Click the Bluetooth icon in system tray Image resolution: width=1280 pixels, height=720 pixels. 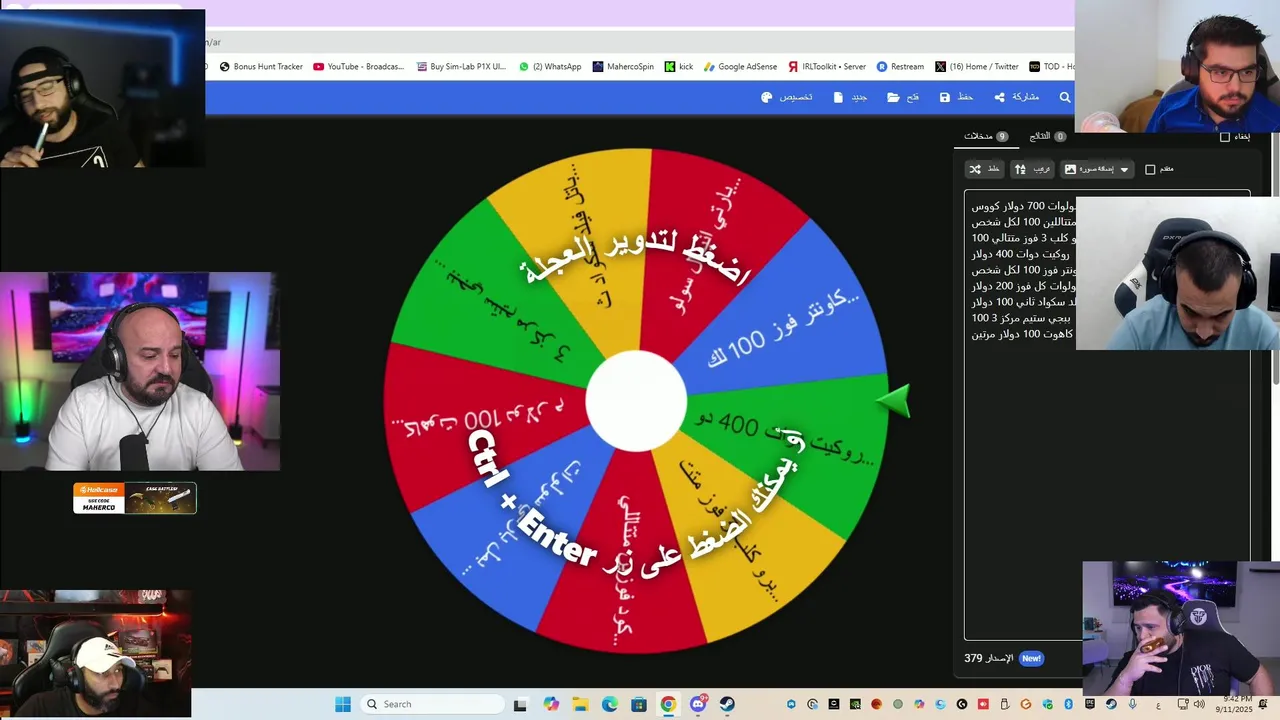click(1068, 704)
